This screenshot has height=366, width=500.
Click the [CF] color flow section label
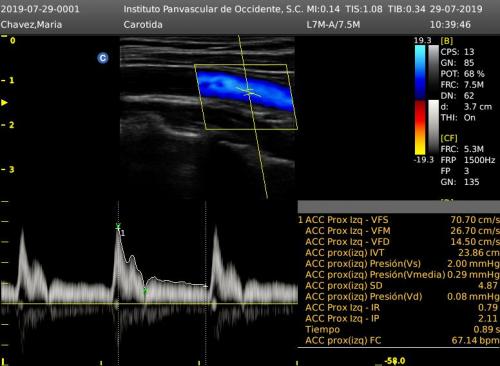[x=449, y=138]
